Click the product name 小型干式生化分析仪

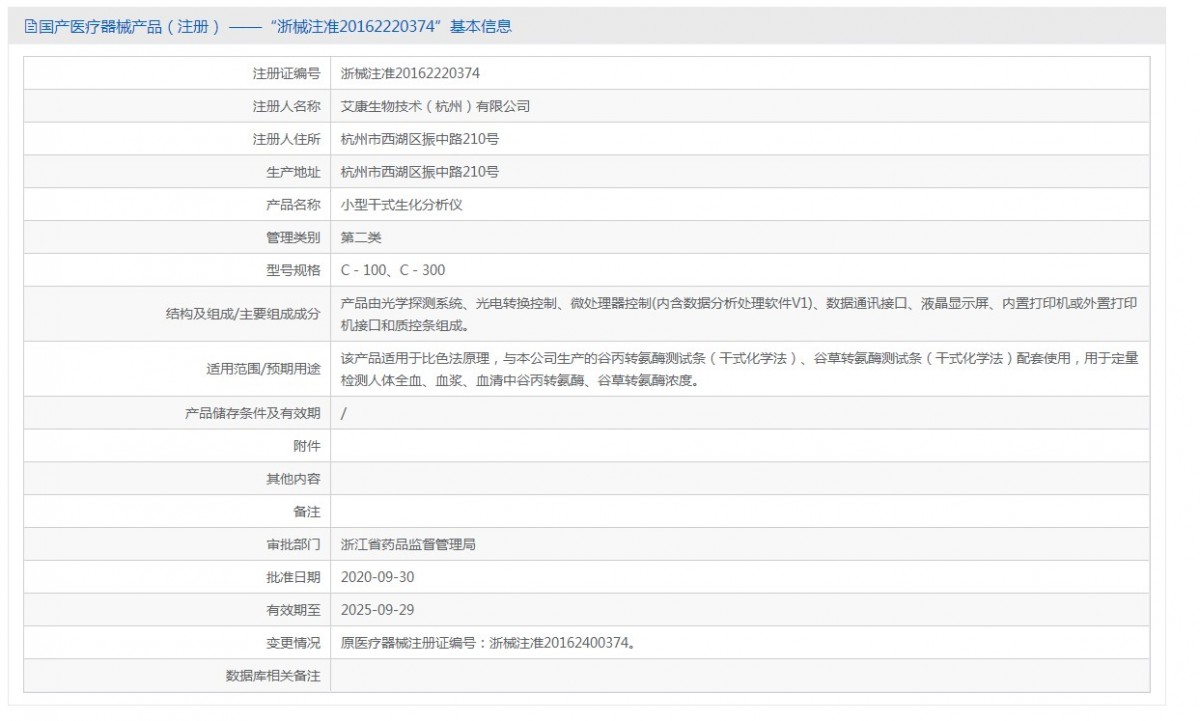401,205
